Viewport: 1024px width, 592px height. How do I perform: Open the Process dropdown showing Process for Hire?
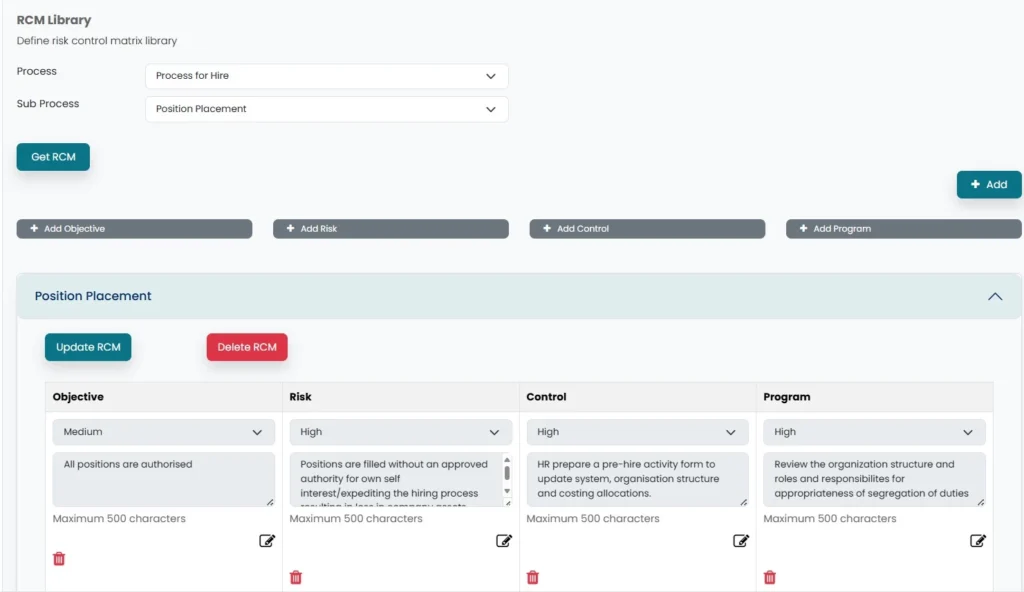tap(326, 76)
